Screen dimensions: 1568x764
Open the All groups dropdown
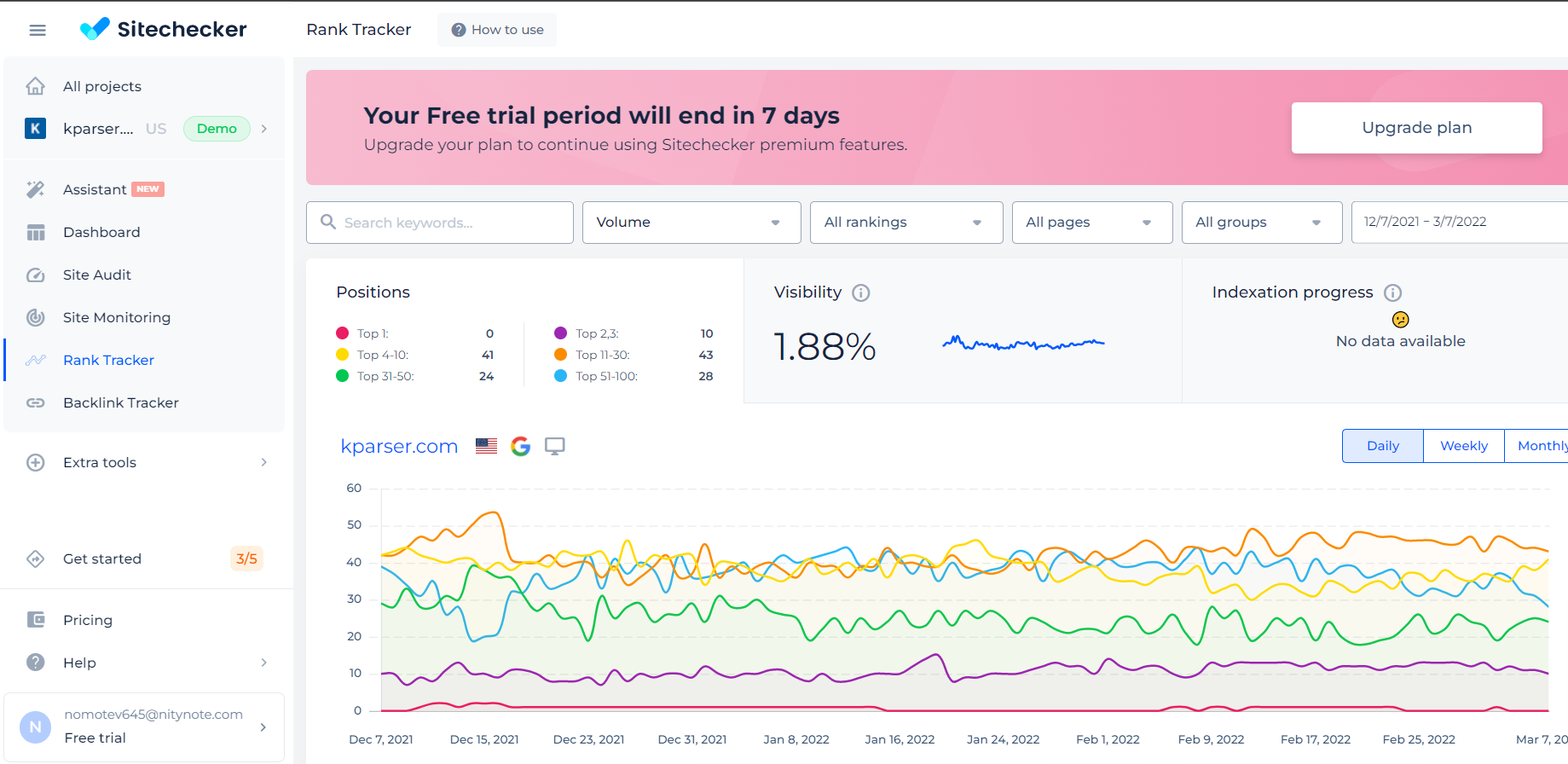(1262, 223)
